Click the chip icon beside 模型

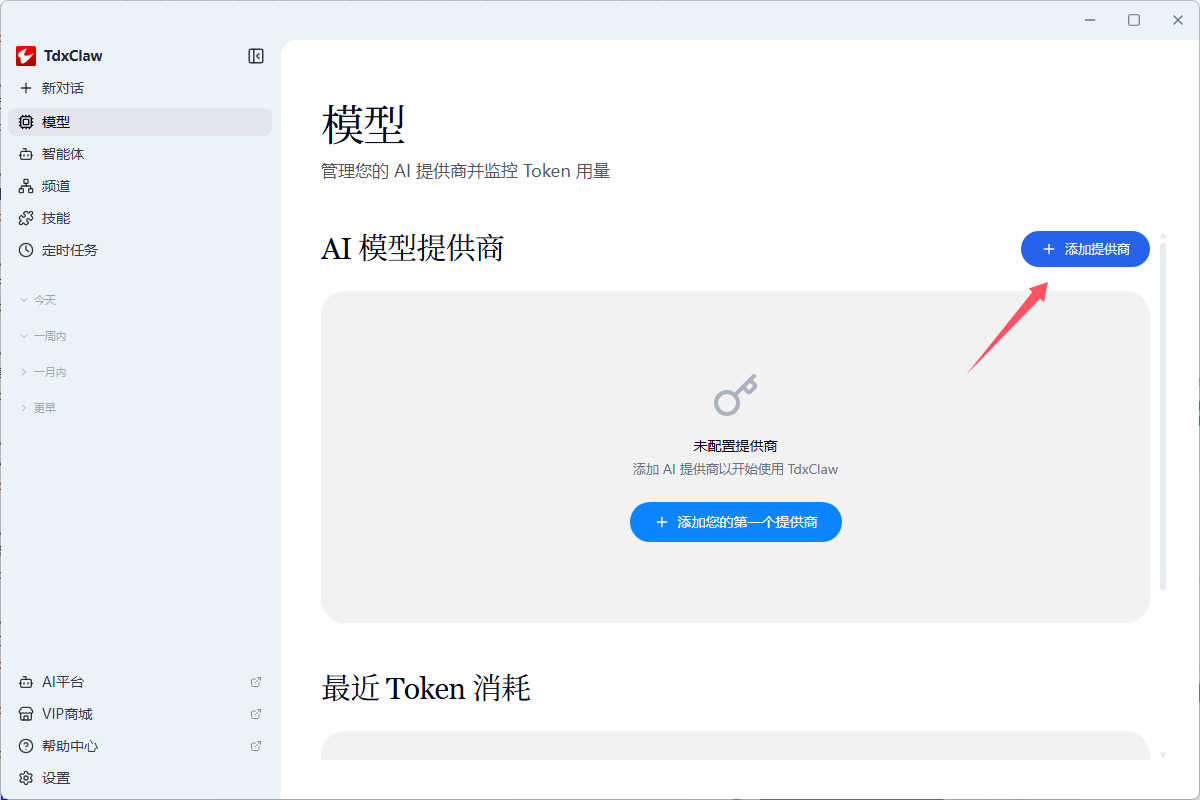[x=26, y=122]
